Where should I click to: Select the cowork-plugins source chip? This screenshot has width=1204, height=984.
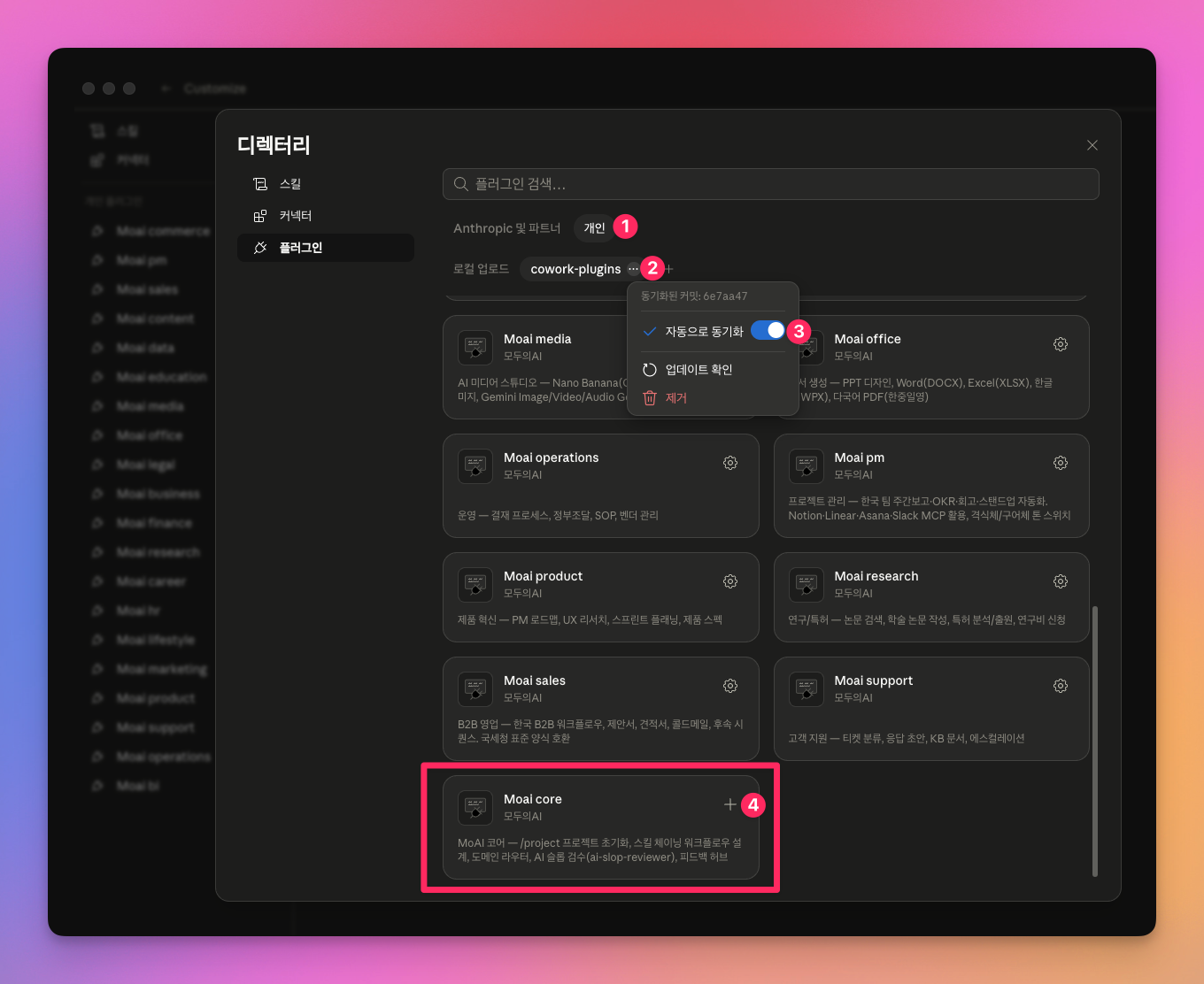coord(575,269)
